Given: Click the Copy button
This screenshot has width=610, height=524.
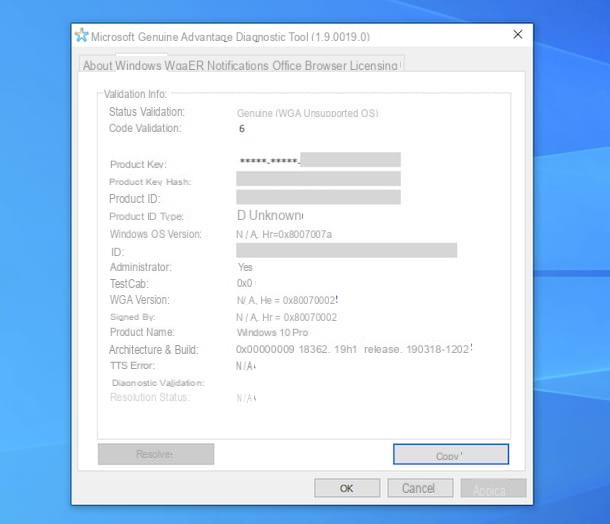Looking at the screenshot, I should pos(450,454).
